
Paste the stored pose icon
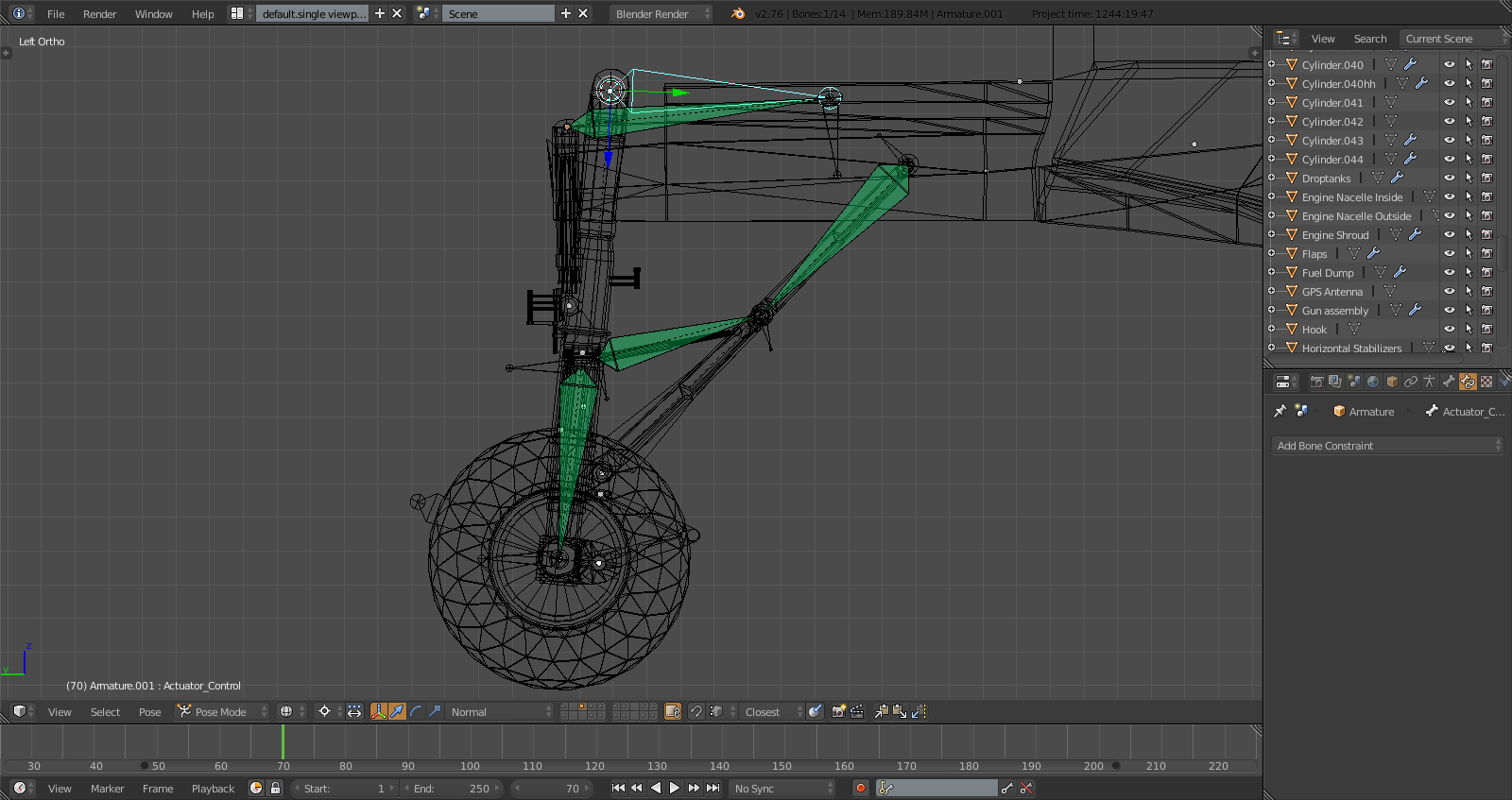click(x=900, y=711)
